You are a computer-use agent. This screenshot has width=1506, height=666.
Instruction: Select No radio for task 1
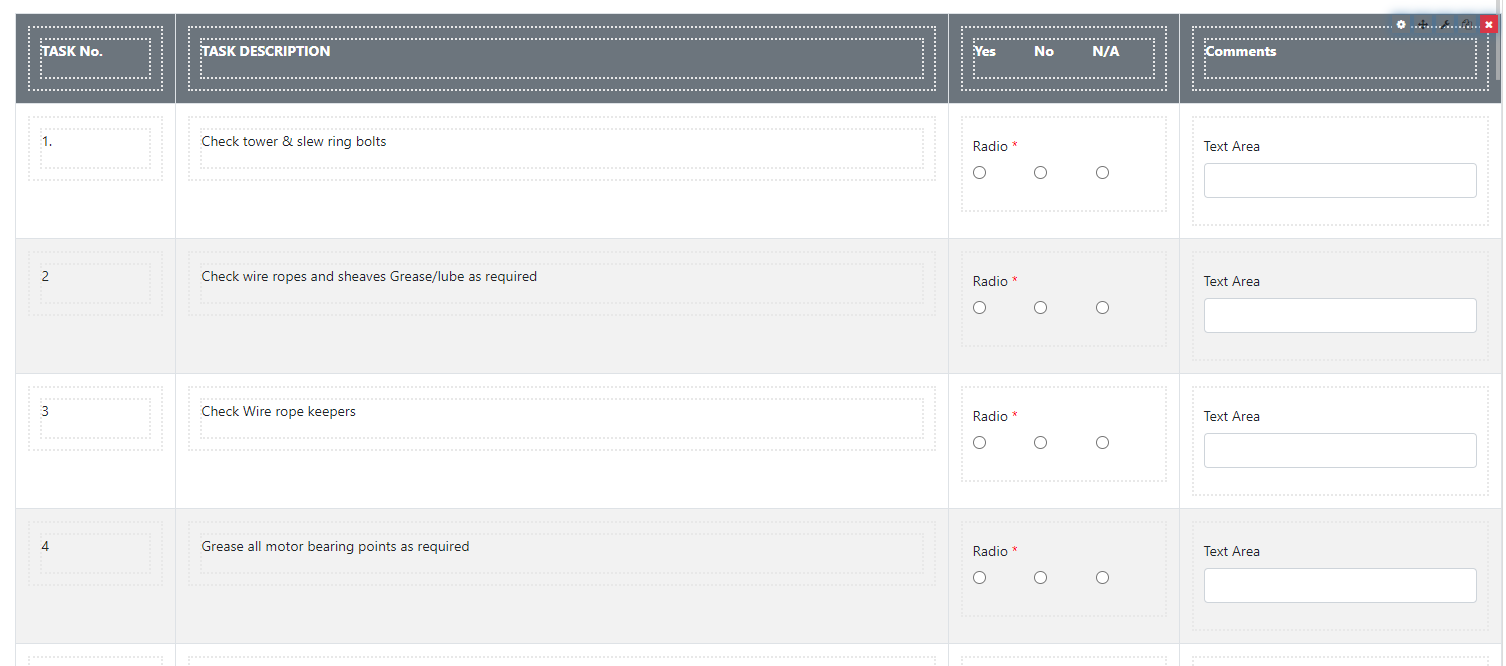(1041, 172)
